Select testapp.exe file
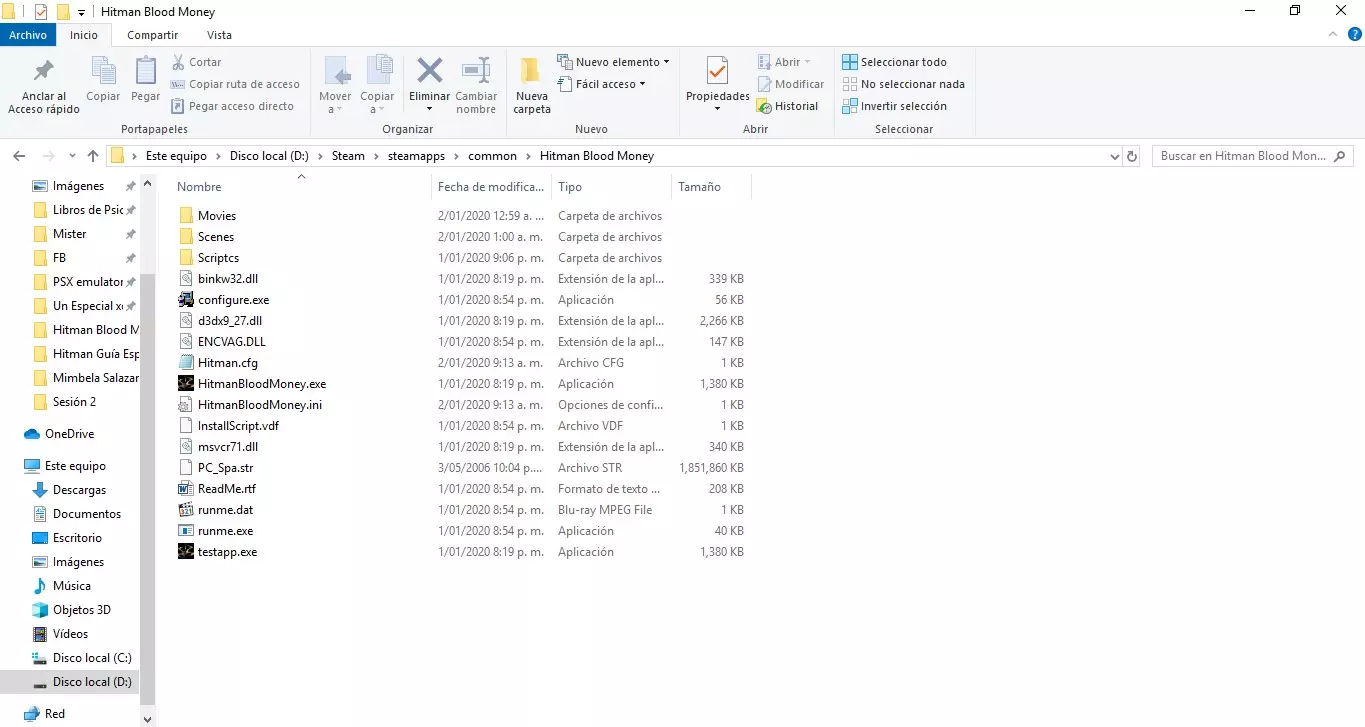The image size is (1365, 727). [227, 552]
